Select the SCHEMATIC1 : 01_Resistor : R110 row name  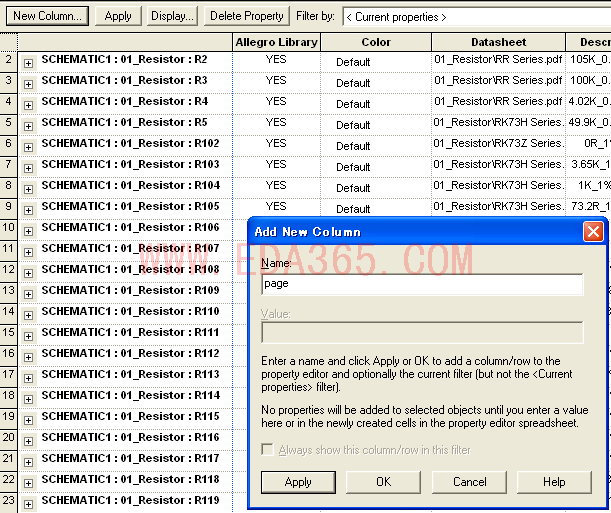[x=130, y=311]
